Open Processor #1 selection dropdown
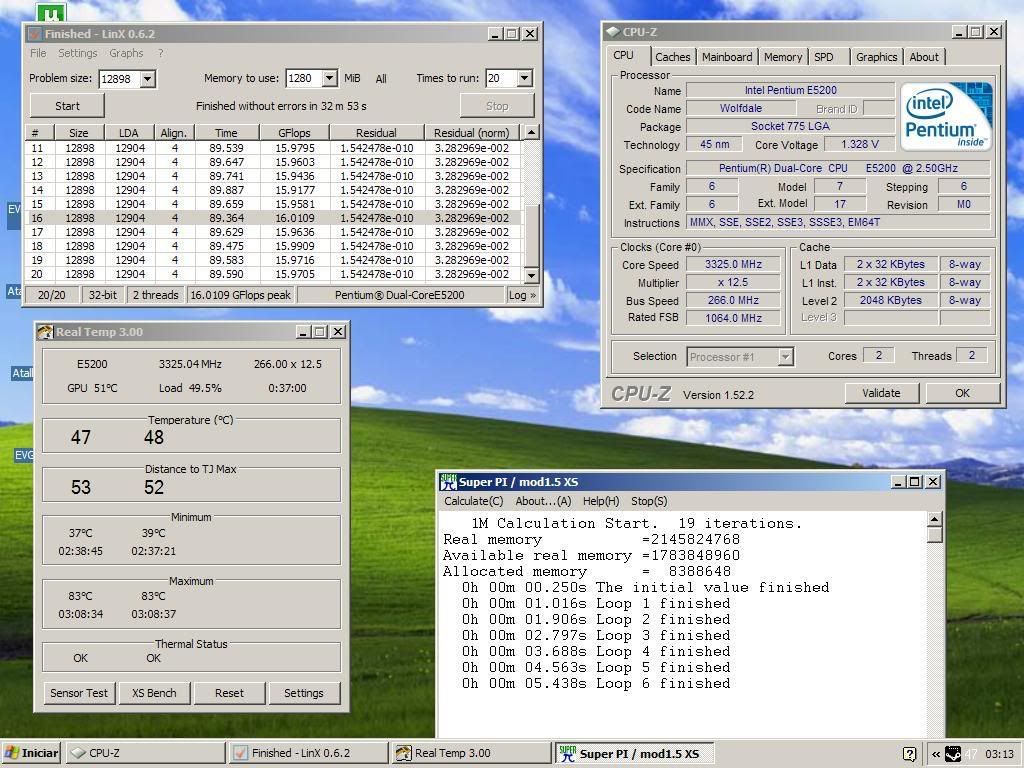Screen dimensions: 1024x768 point(786,357)
